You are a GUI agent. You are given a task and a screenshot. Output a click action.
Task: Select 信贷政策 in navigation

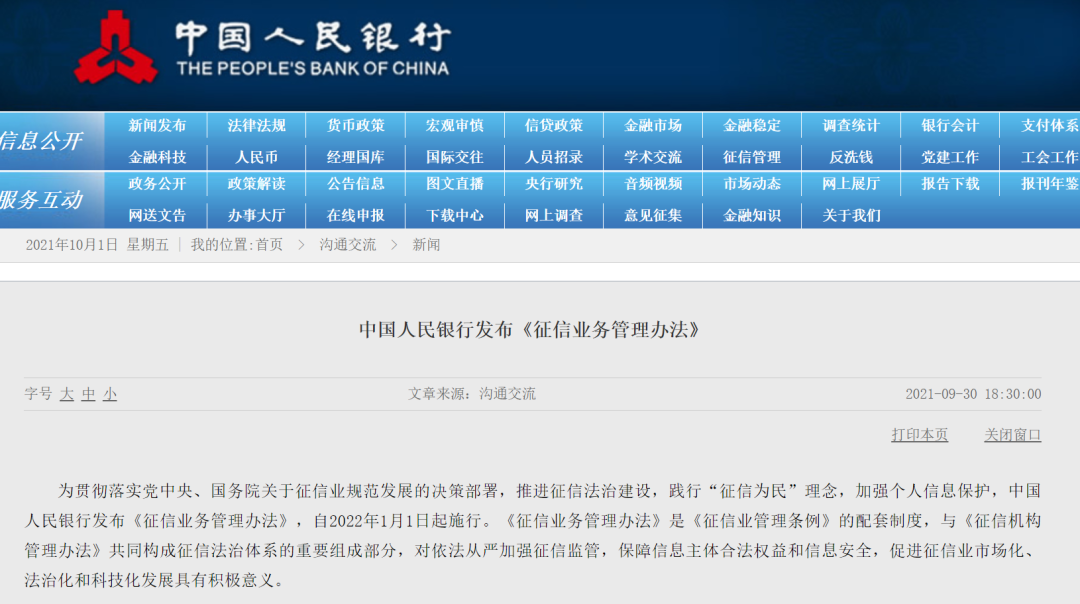coord(554,125)
